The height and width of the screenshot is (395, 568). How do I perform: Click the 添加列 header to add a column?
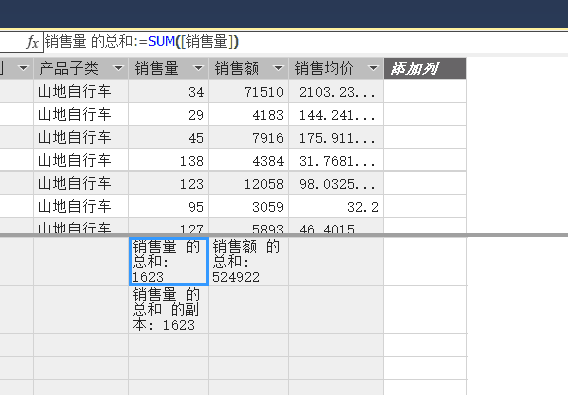coord(425,68)
